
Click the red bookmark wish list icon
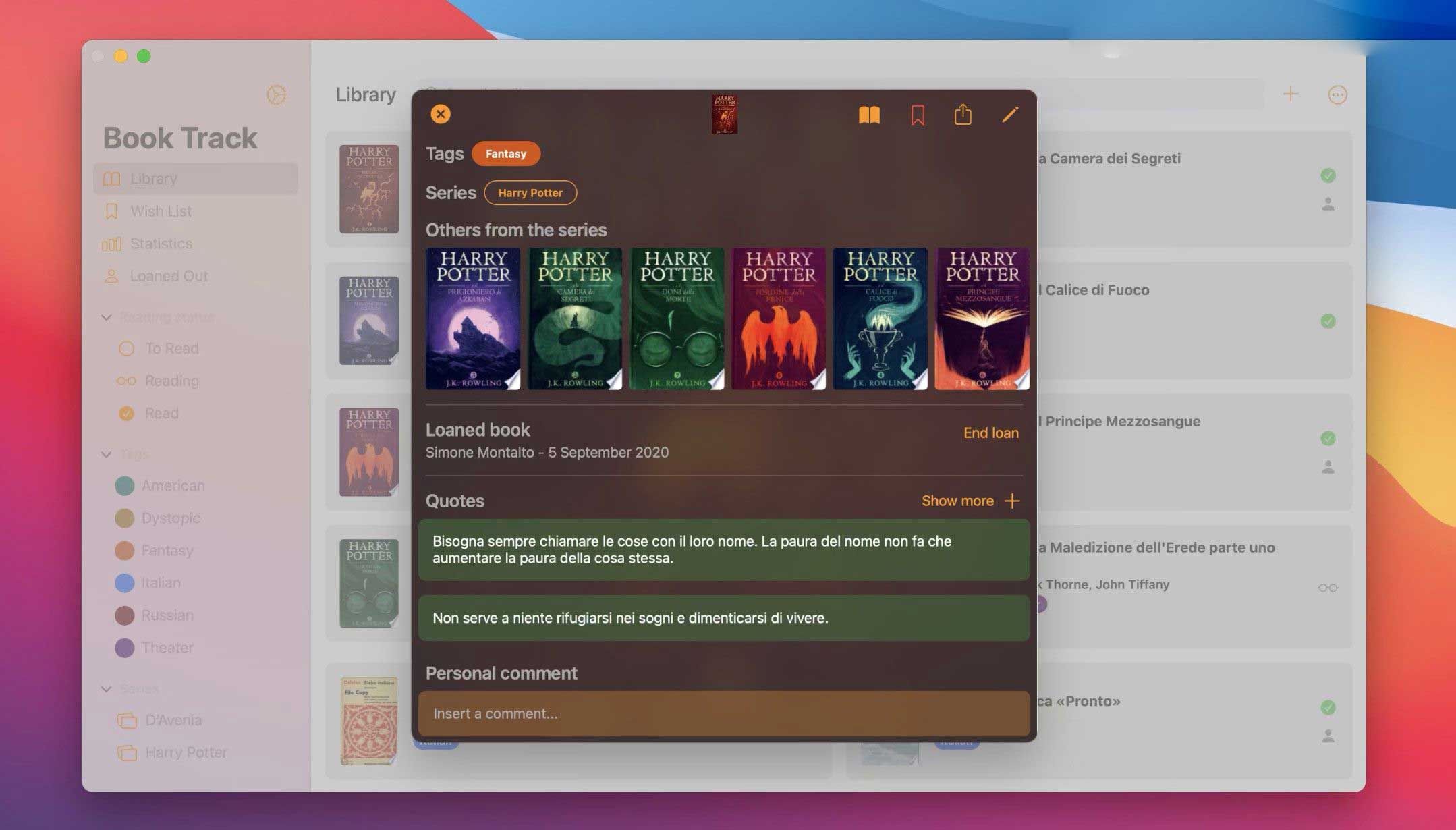[x=918, y=115]
